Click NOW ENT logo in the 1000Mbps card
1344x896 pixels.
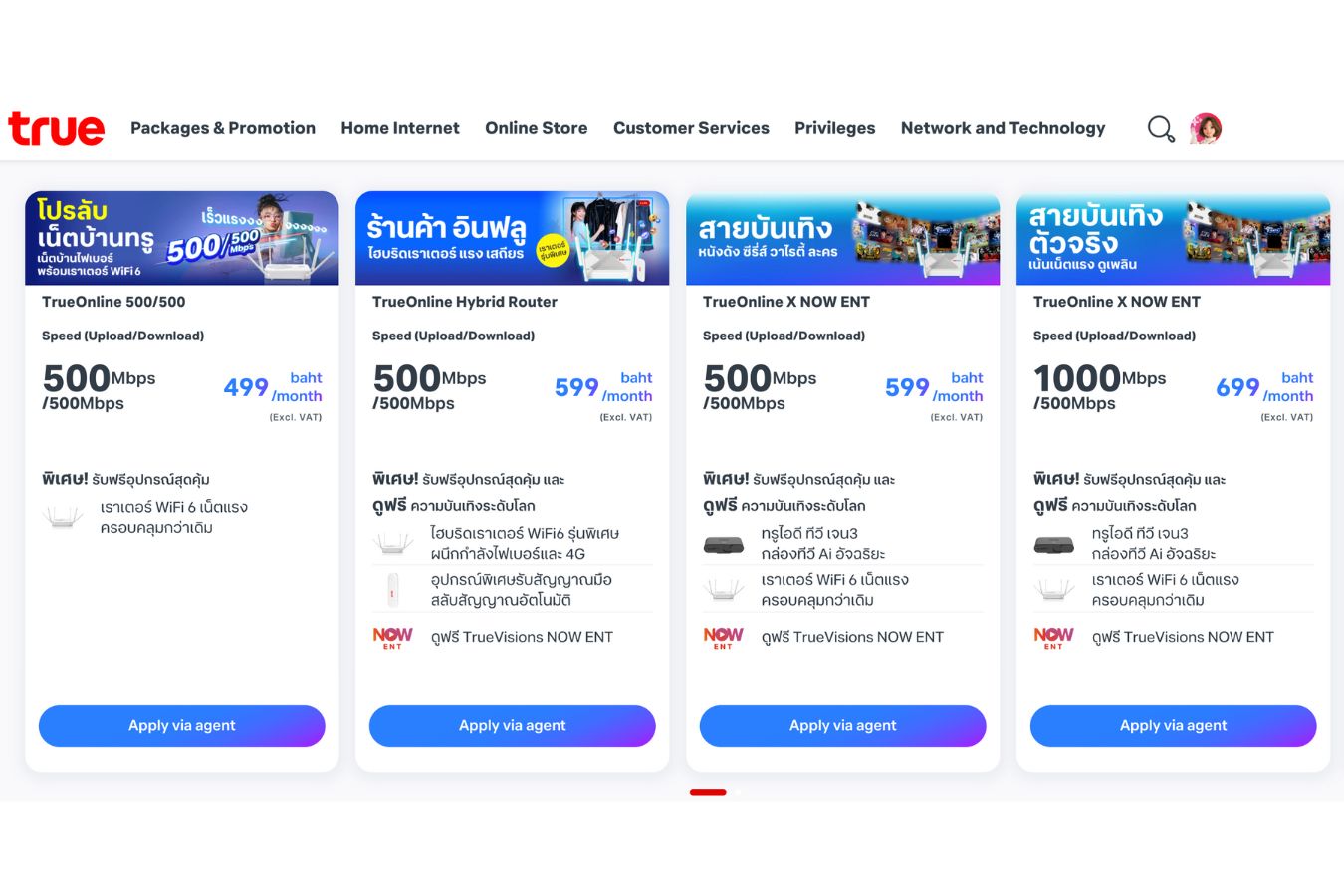(x=1053, y=638)
